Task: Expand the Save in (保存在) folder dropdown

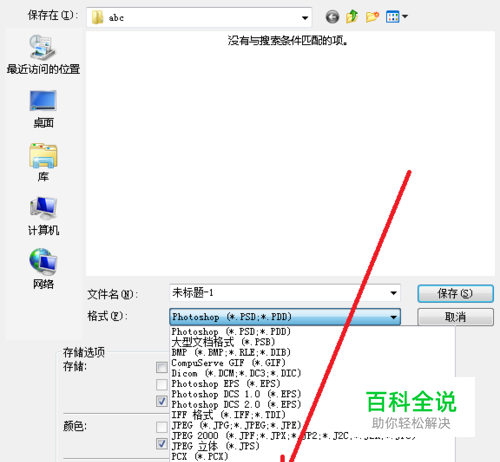Action: pos(305,17)
